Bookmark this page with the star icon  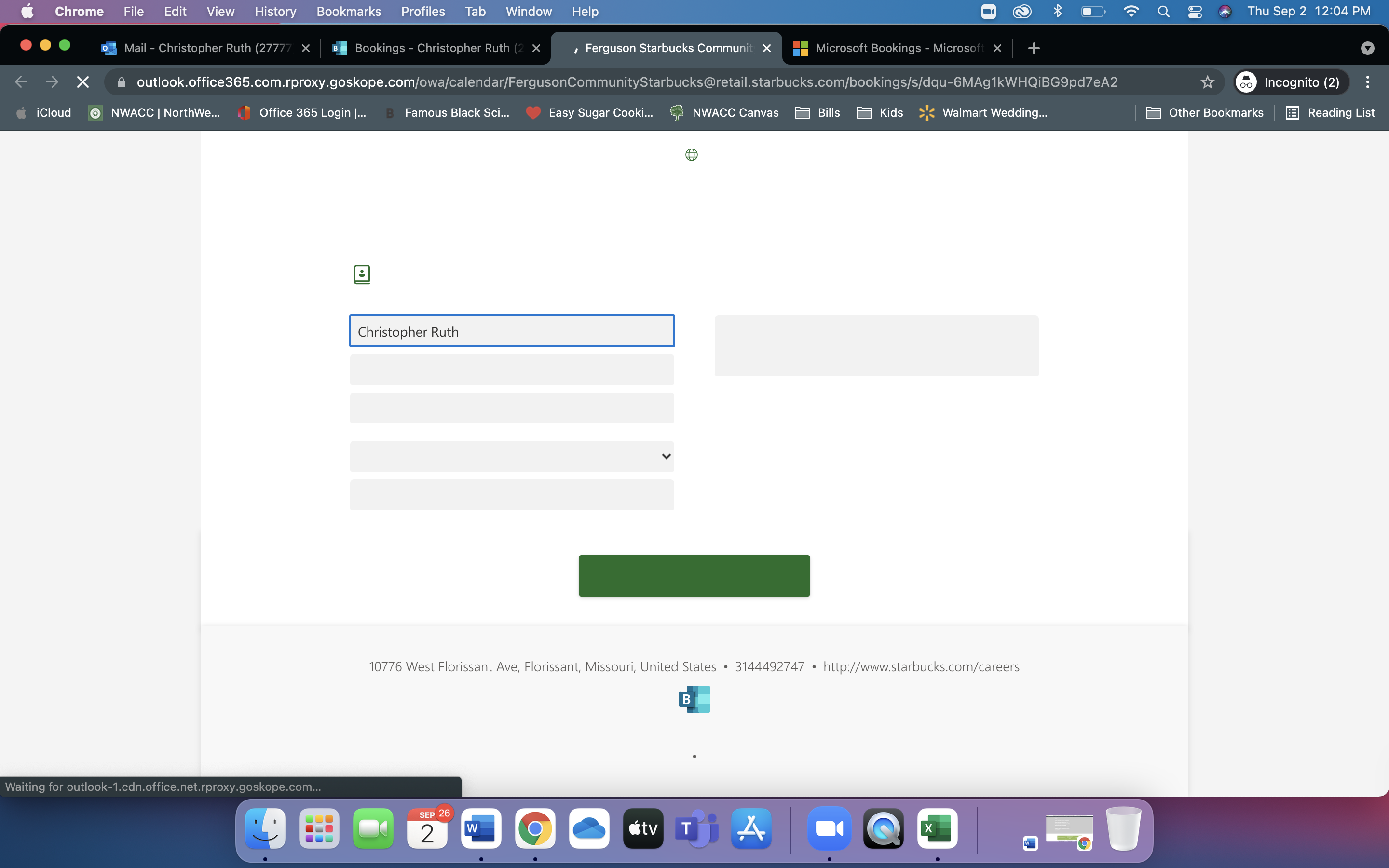point(1208,82)
